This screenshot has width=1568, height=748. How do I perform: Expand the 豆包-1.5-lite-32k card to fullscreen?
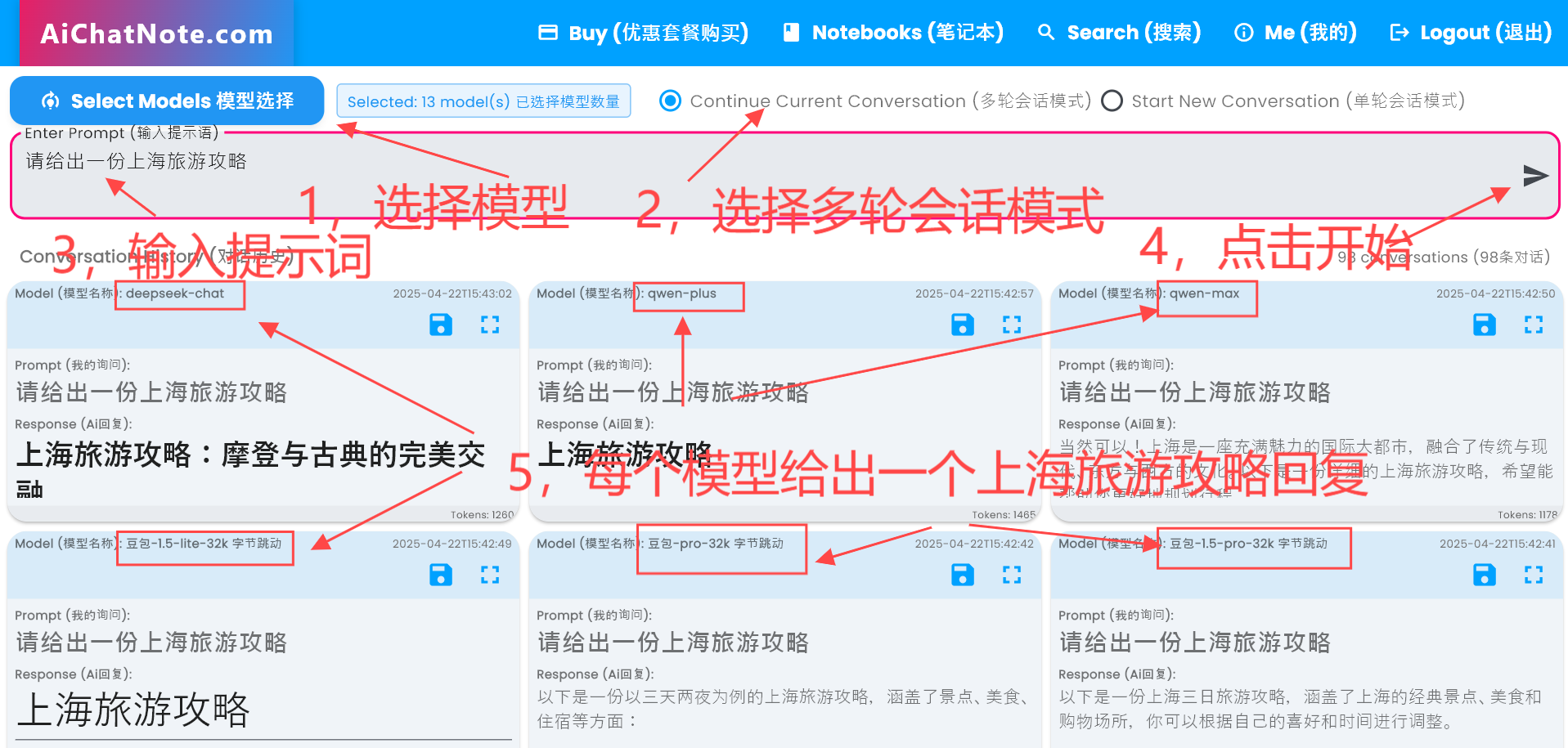[x=491, y=575]
